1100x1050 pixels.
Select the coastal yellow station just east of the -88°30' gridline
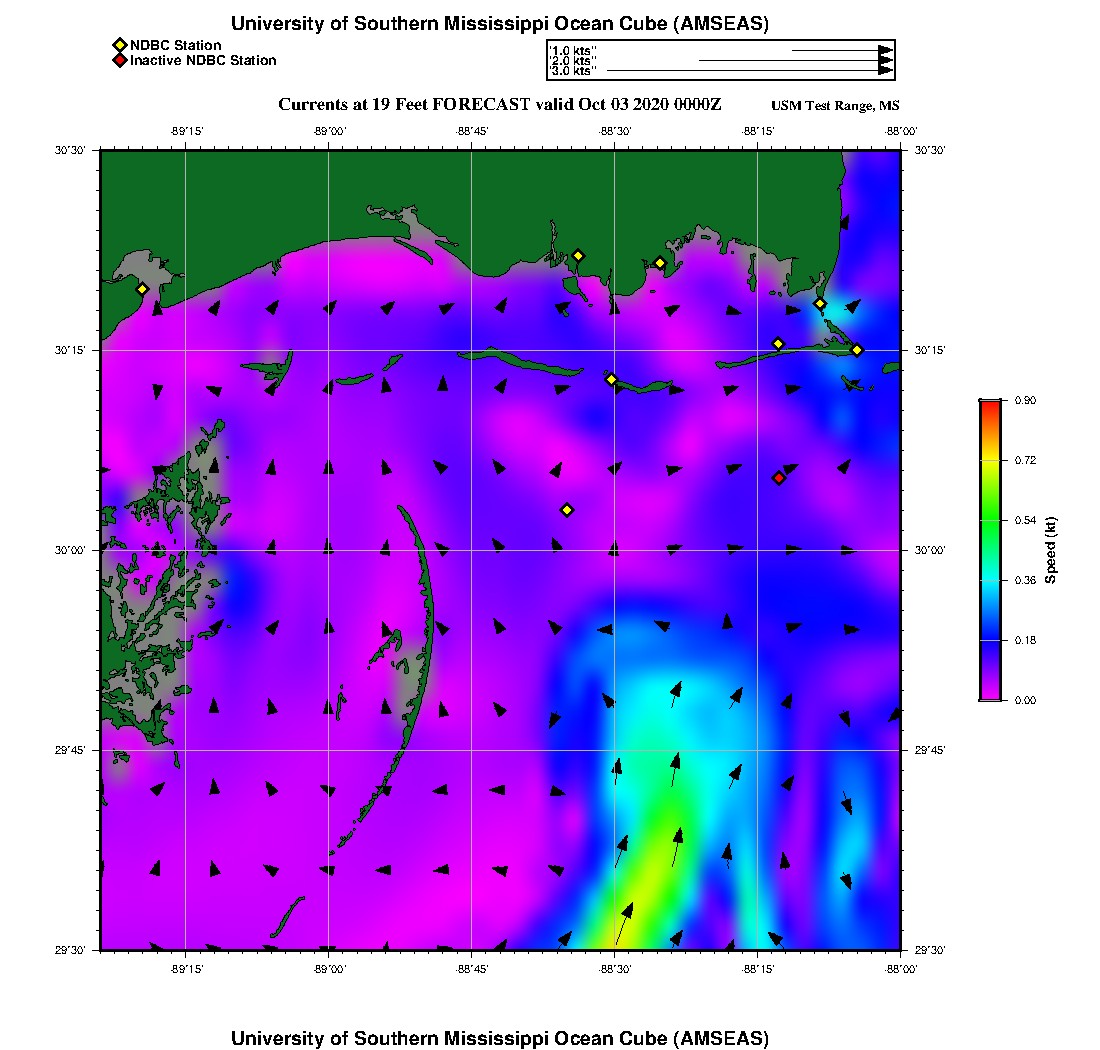[x=659, y=264]
